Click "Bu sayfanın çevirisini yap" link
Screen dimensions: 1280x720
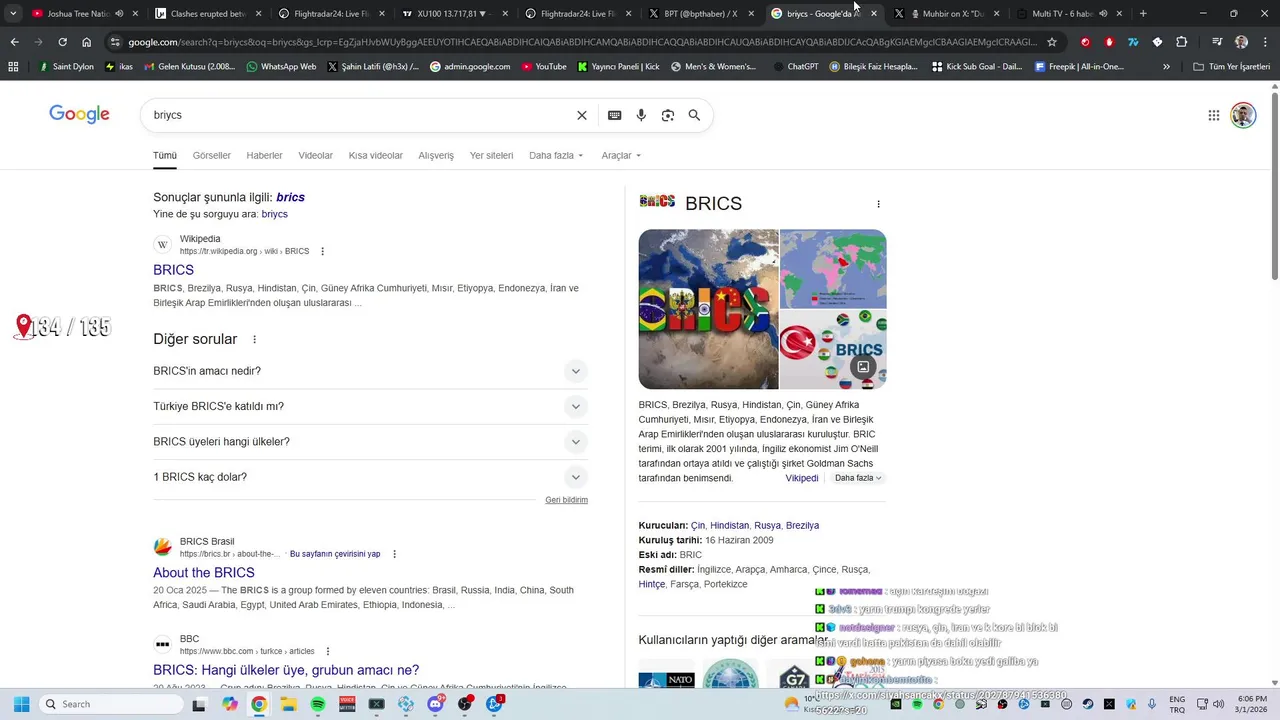pyautogui.click(x=335, y=554)
